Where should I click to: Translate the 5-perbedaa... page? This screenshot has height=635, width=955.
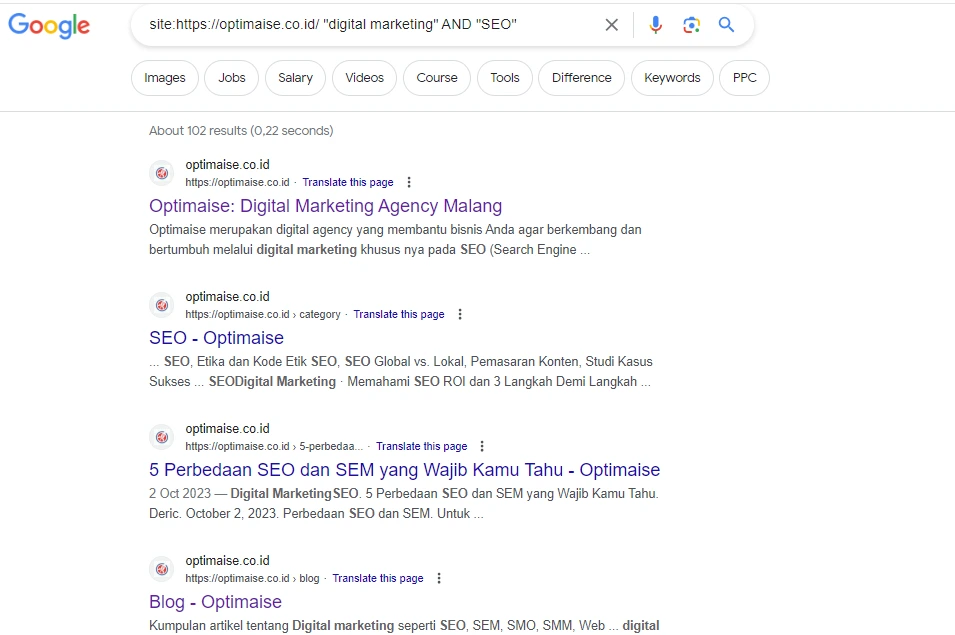pos(421,446)
